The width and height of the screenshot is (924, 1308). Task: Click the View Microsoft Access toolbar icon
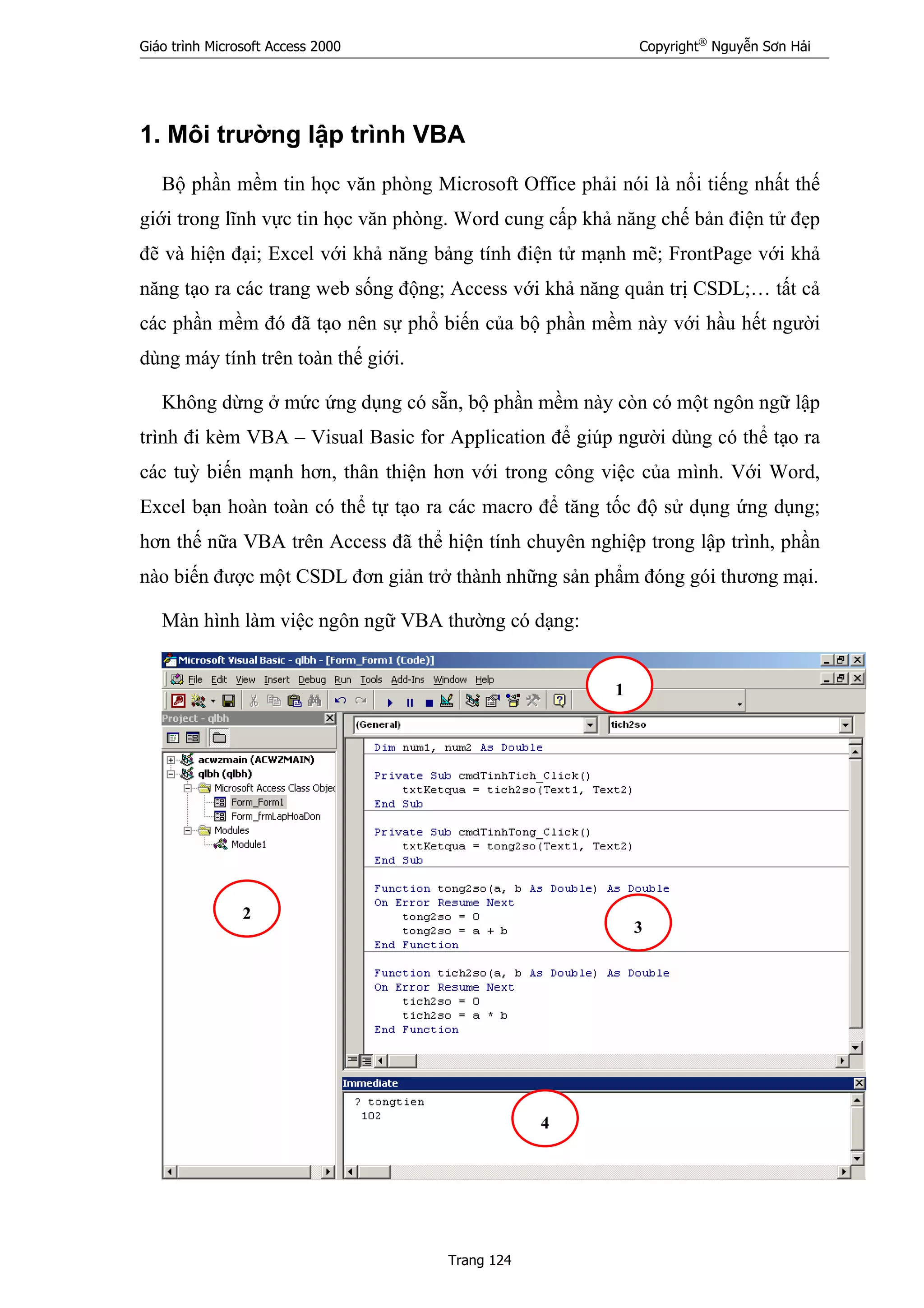[178, 700]
